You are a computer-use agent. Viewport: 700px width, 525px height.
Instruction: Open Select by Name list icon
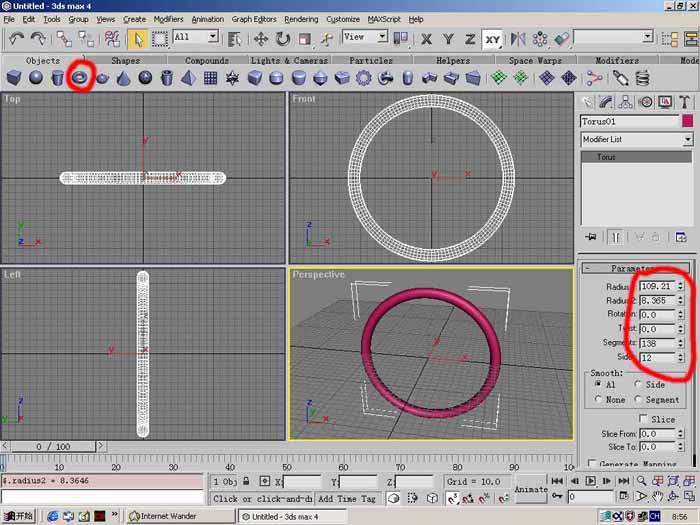pyautogui.click(x=234, y=39)
